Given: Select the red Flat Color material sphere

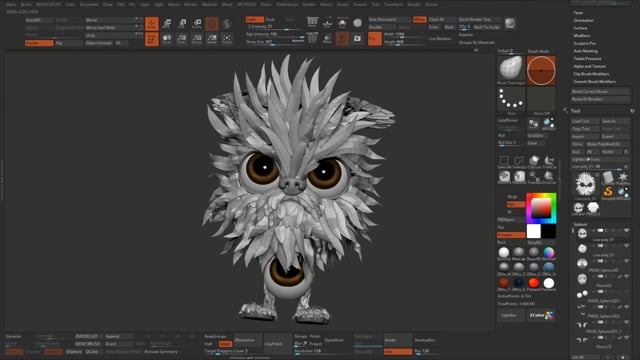Looking at the screenshot, I should [x=533, y=283].
